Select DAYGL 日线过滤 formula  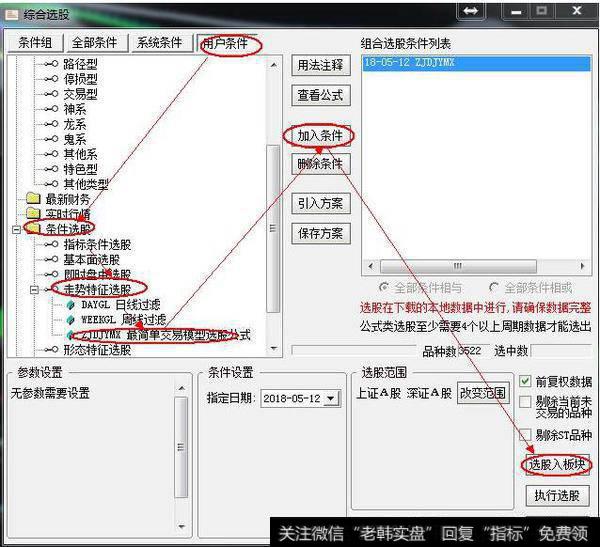click(121, 305)
